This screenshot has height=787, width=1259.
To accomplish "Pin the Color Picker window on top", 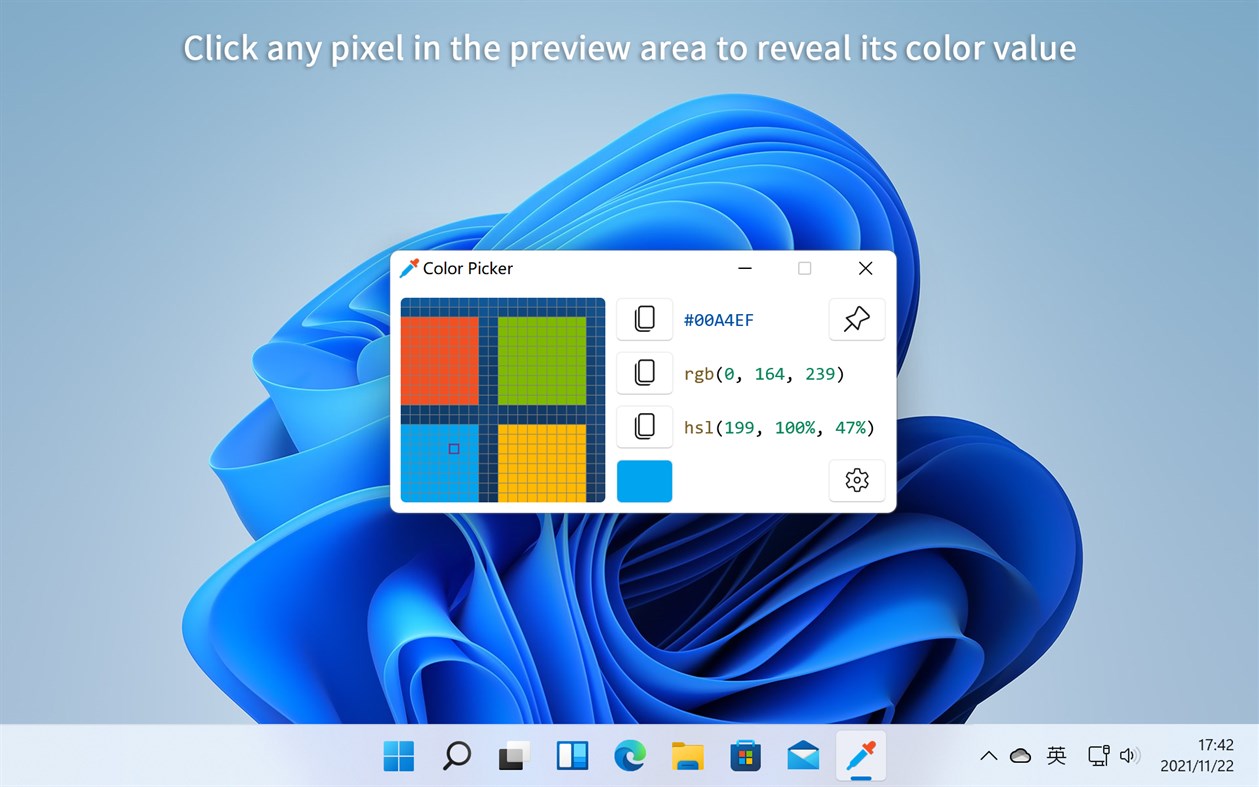I will click(x=857, y=319).
